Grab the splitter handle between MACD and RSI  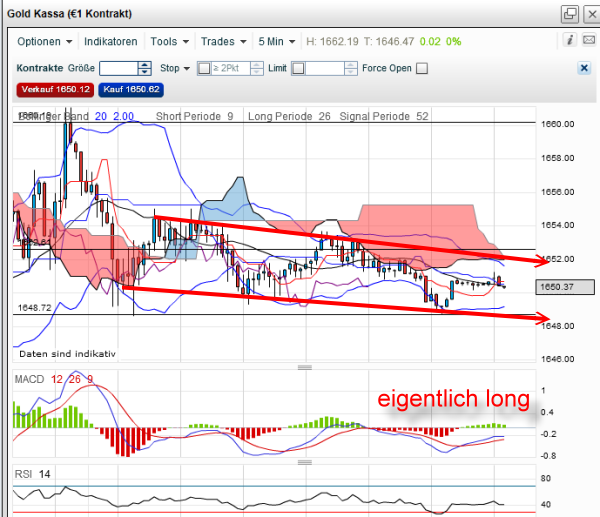coord(305,462)
